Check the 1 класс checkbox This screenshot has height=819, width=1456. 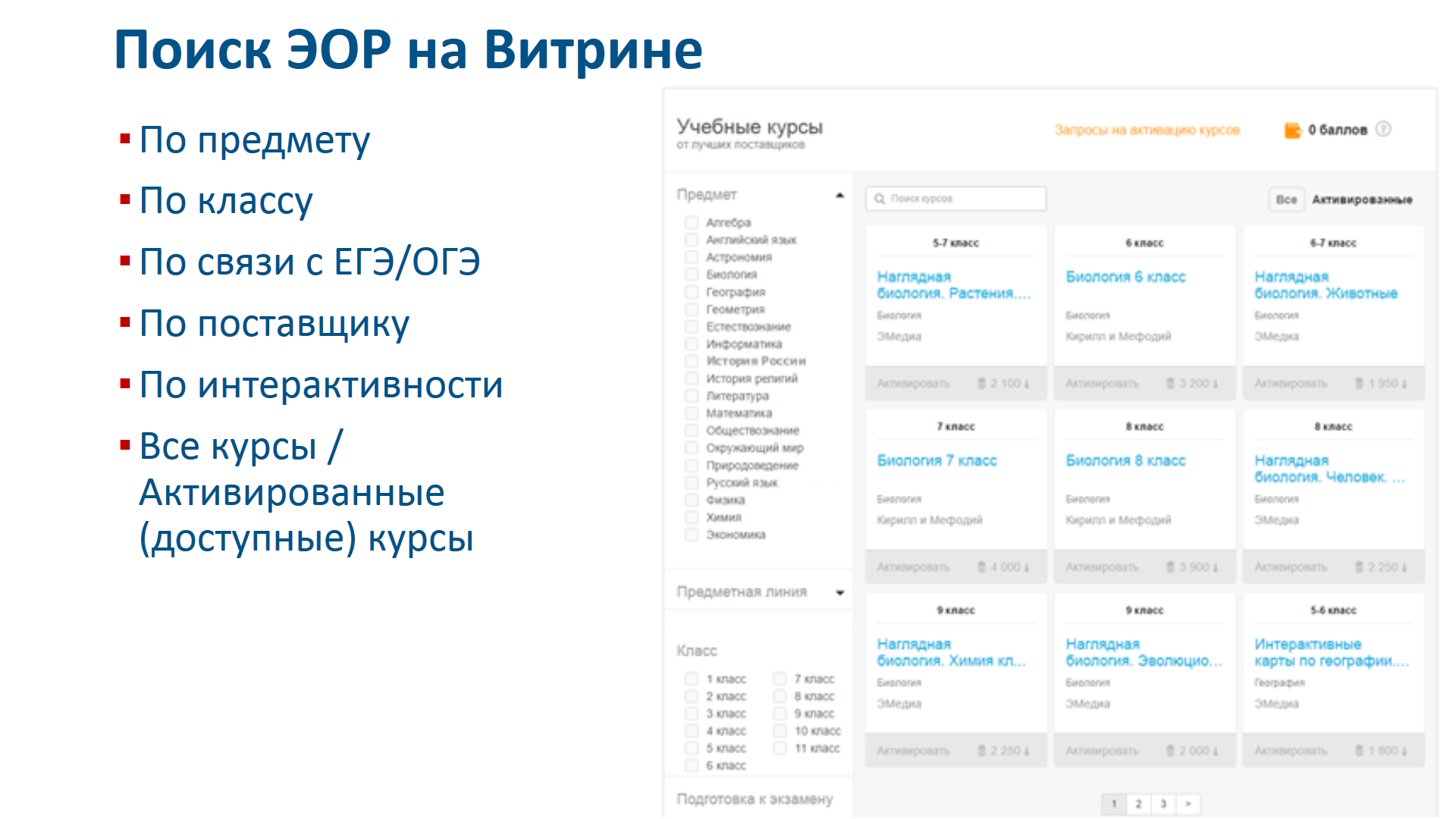[x=691, y=679]
